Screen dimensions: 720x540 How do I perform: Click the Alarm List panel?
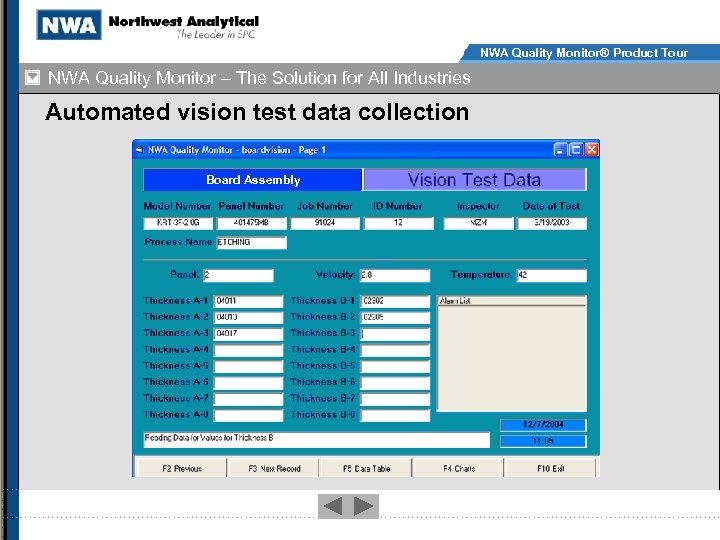tap(512, 353)
